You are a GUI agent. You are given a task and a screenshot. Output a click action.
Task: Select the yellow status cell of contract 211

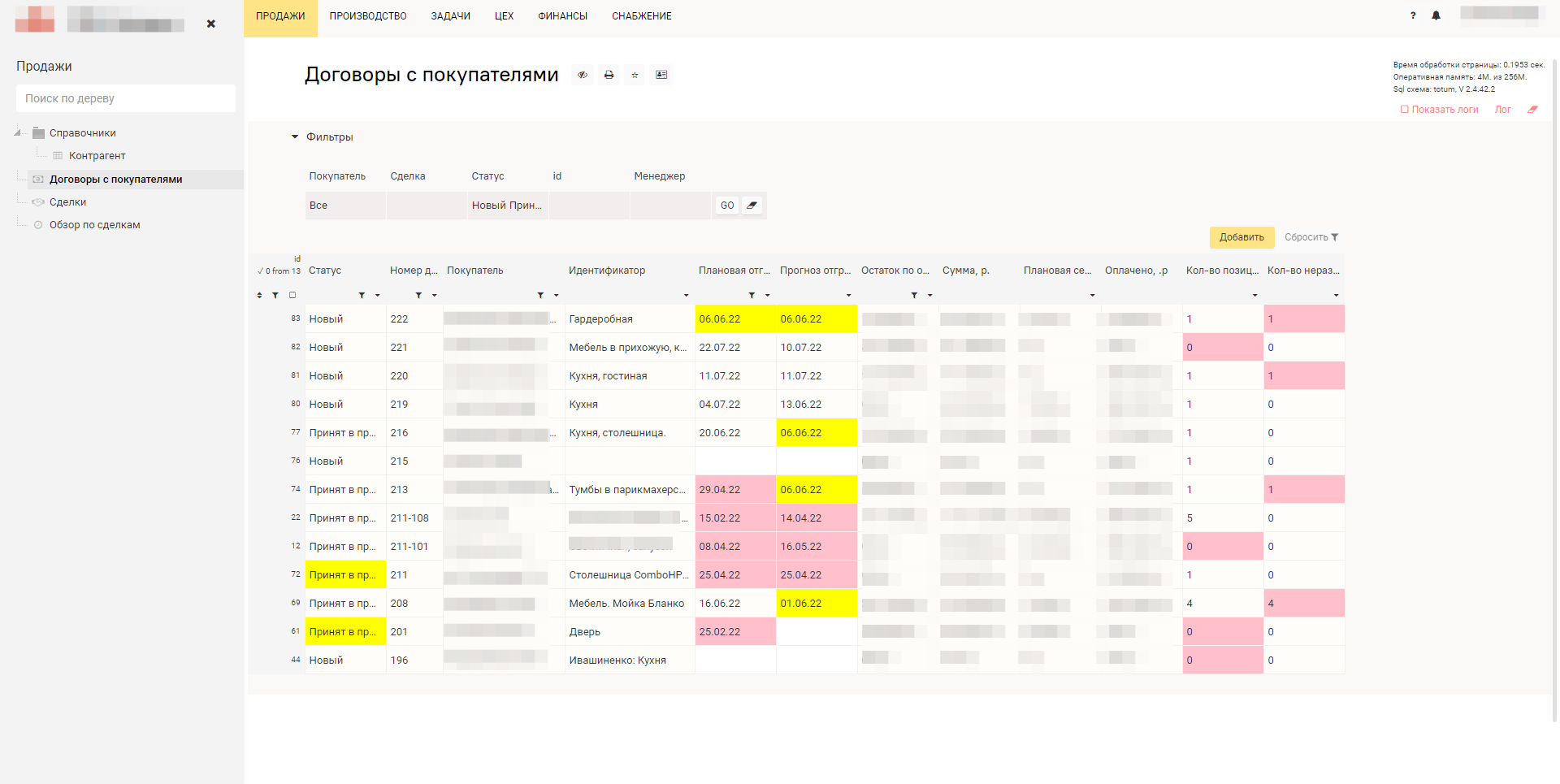pyautogui.click(x=345, y=575)
